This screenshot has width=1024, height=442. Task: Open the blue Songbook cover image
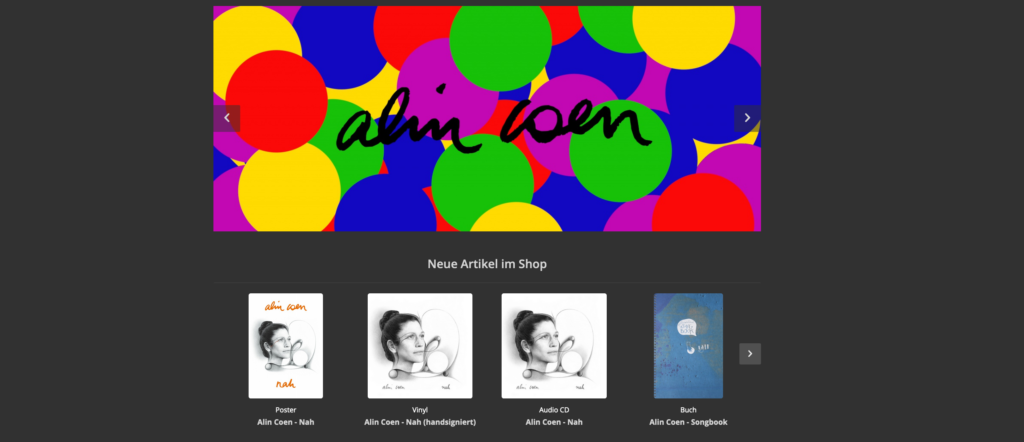688,345
